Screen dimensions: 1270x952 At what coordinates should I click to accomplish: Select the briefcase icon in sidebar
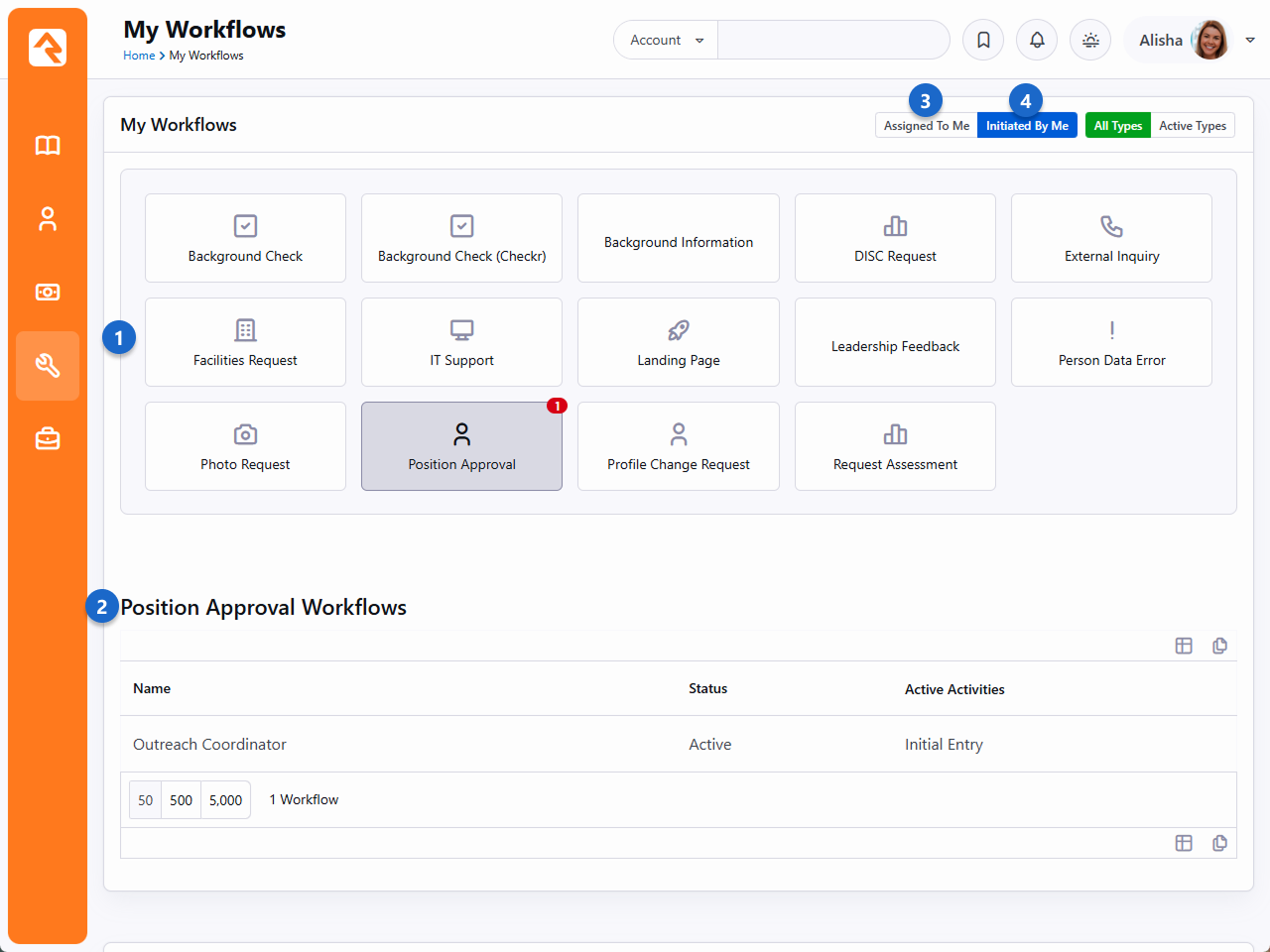coord(48,439)
